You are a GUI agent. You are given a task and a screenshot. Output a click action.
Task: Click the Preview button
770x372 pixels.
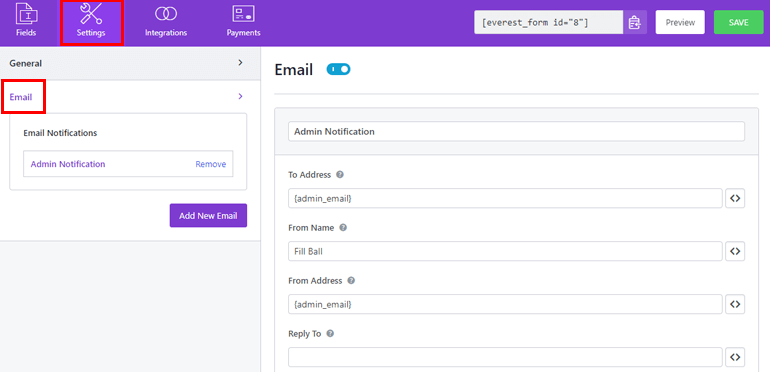(680, 23)
